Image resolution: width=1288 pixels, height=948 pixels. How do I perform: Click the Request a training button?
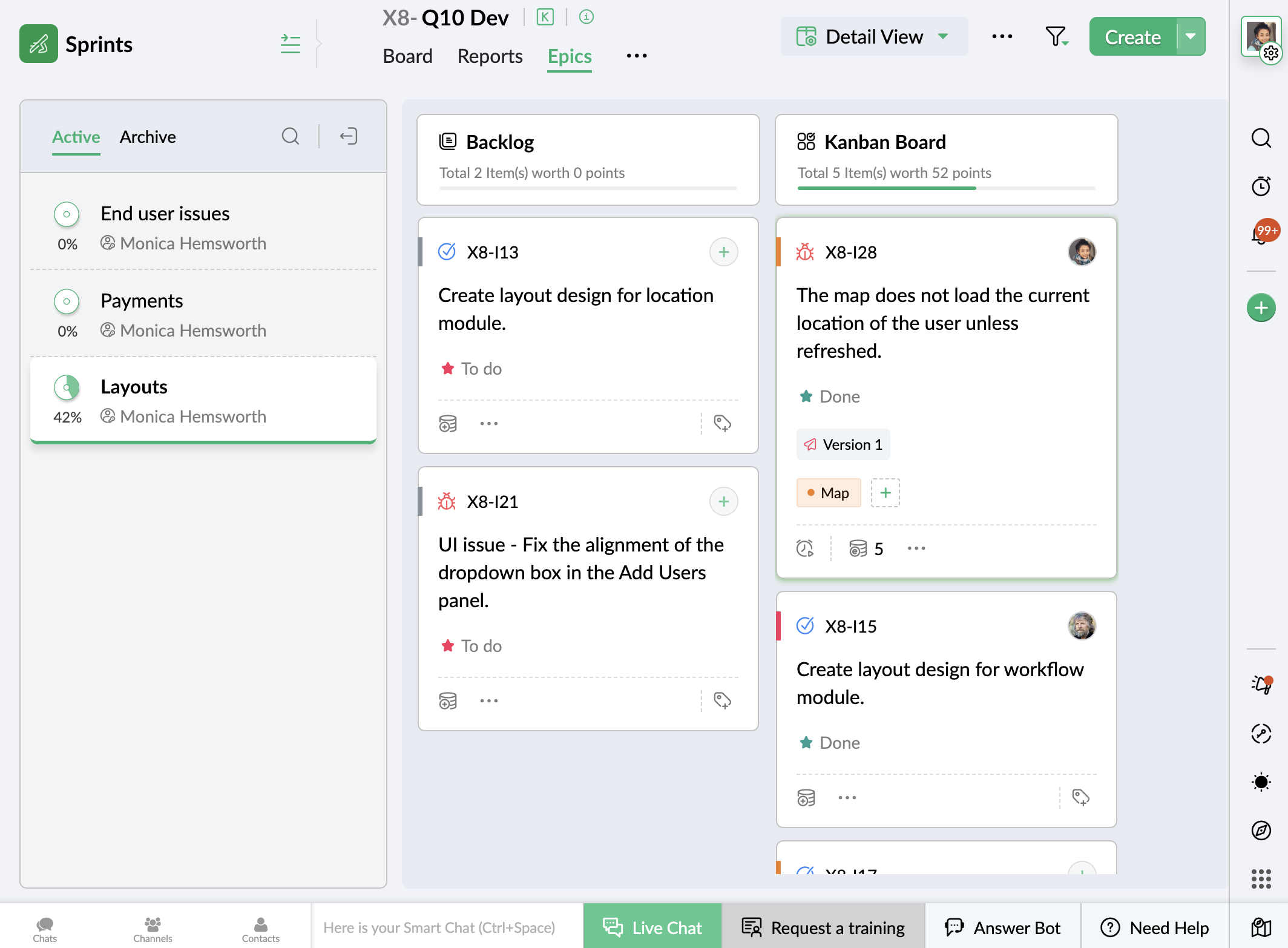pos(823,927)
